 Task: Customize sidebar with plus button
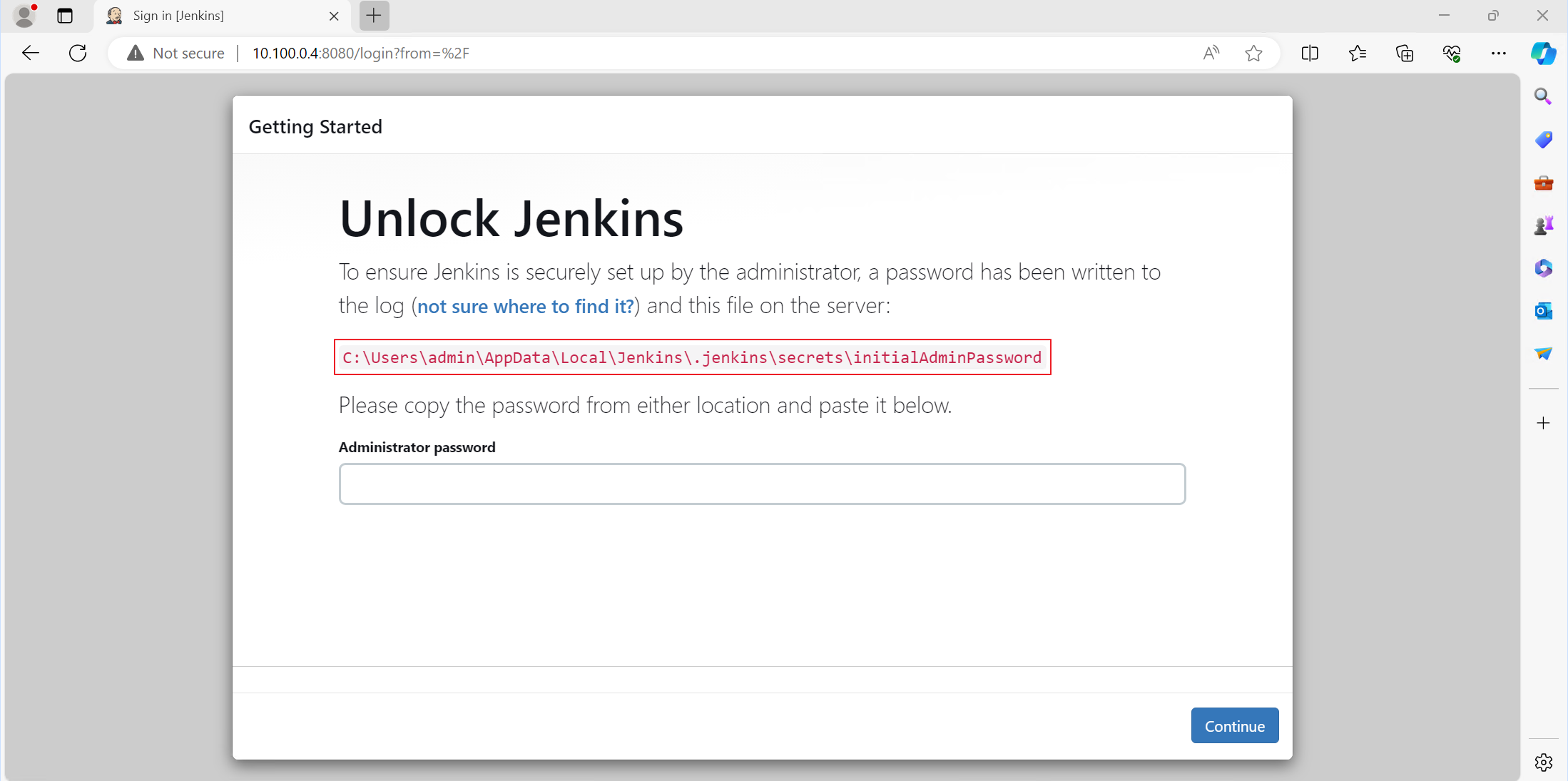point(1543,423)
